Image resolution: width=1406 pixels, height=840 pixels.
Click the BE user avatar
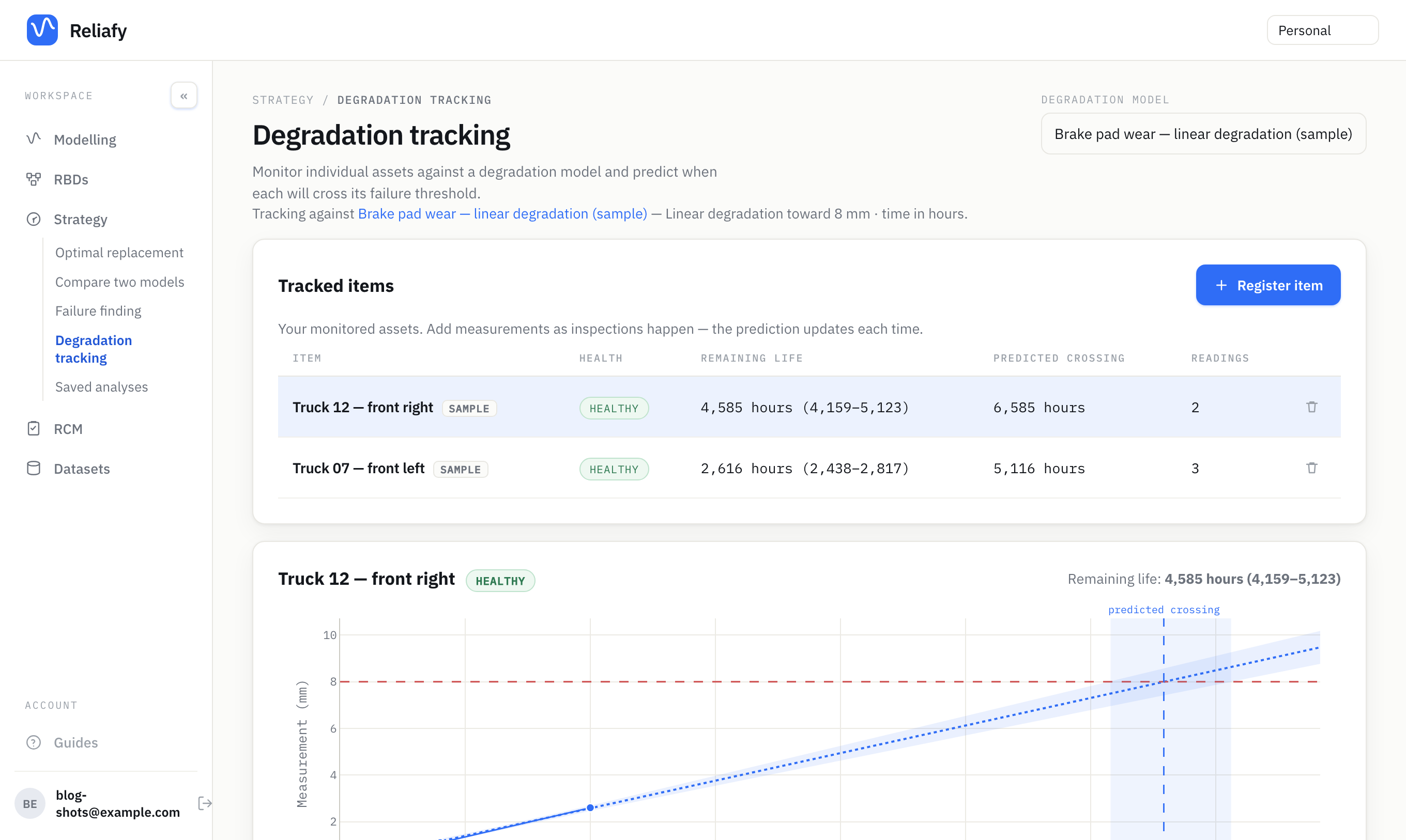30,803
